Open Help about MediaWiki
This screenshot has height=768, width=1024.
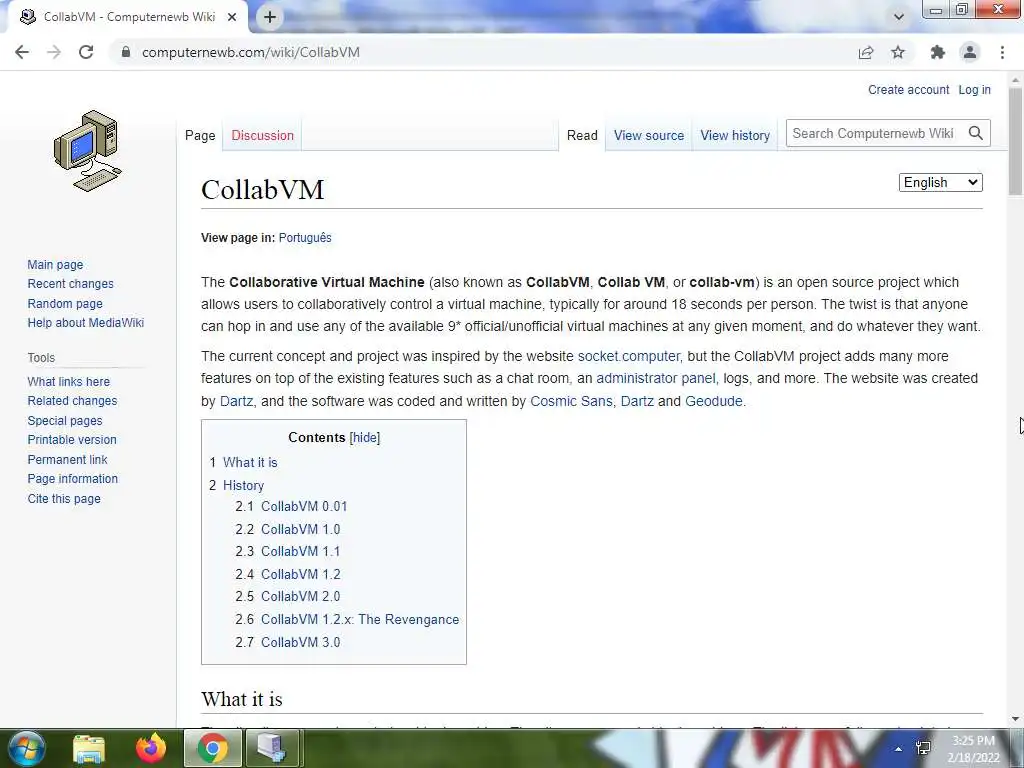coord(86,323)
